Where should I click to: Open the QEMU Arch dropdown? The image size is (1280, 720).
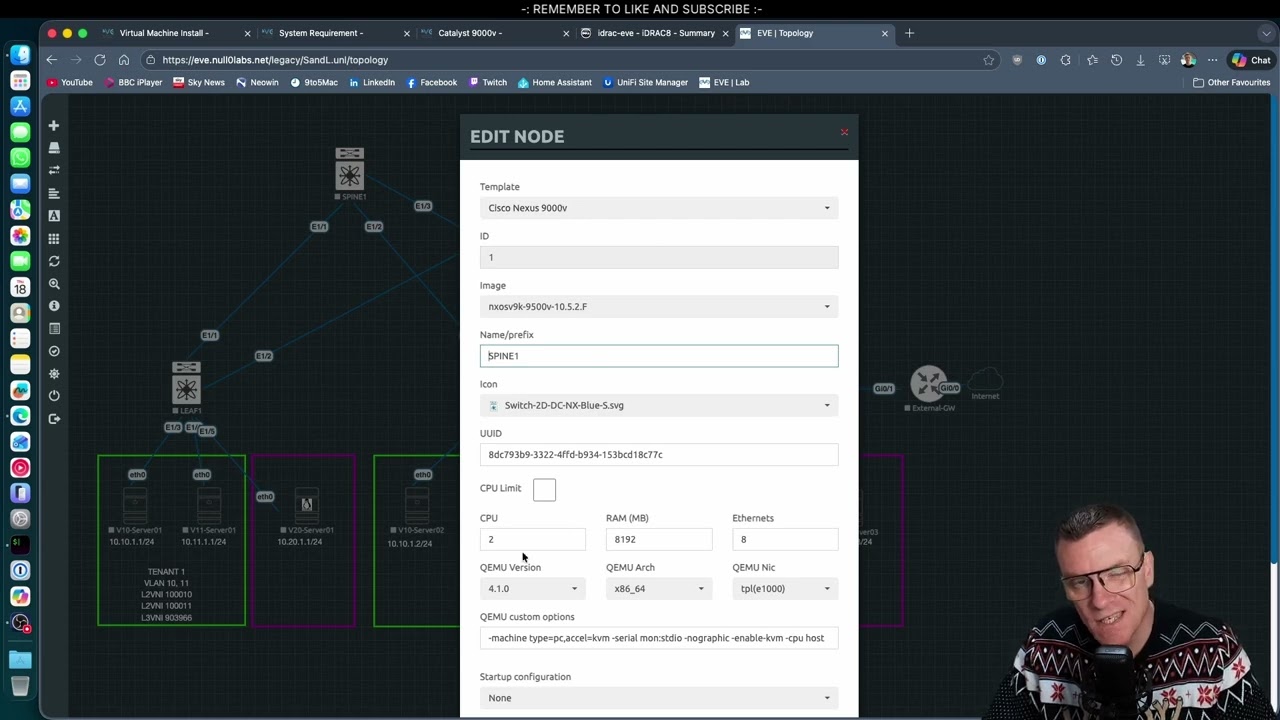tap(659, 589)
